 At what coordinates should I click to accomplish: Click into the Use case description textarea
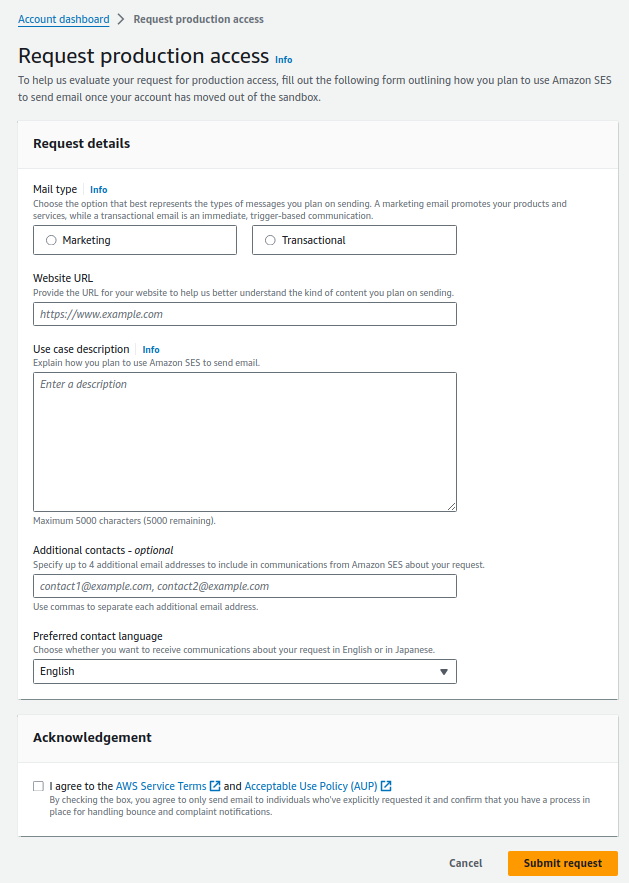click(244, 442)
